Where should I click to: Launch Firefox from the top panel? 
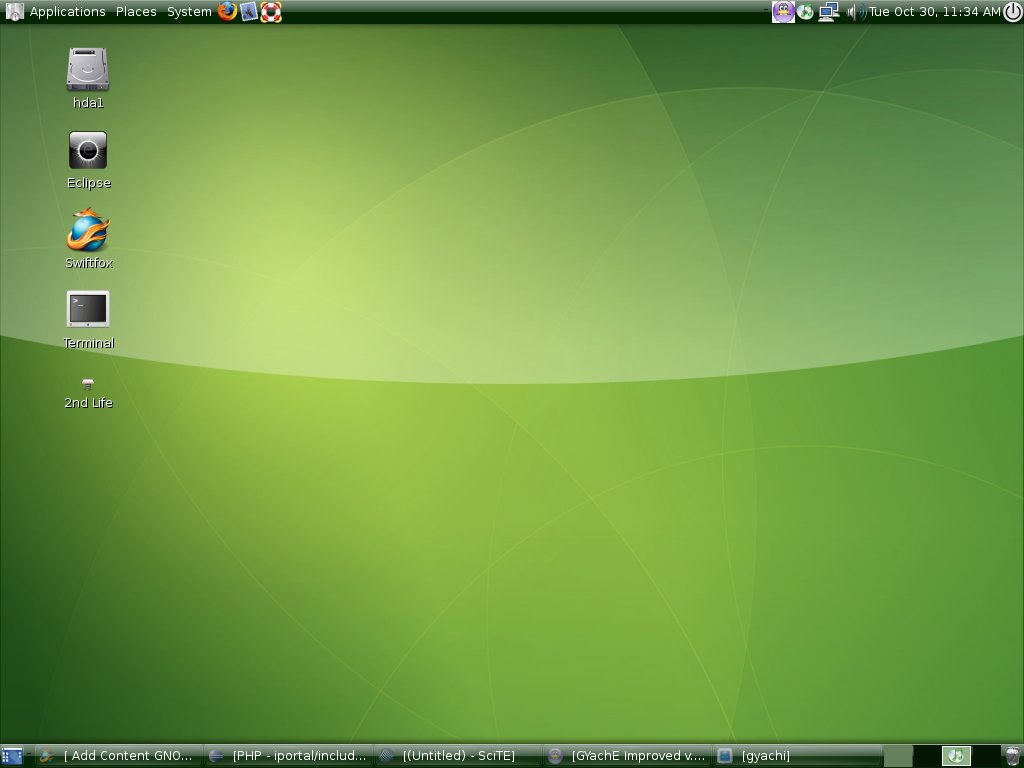coord(227,11)
